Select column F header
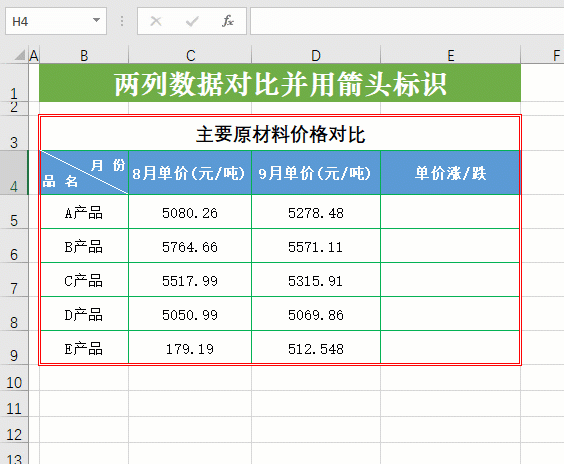Screen dimensions: 564x464 click(x=543, y=55)
